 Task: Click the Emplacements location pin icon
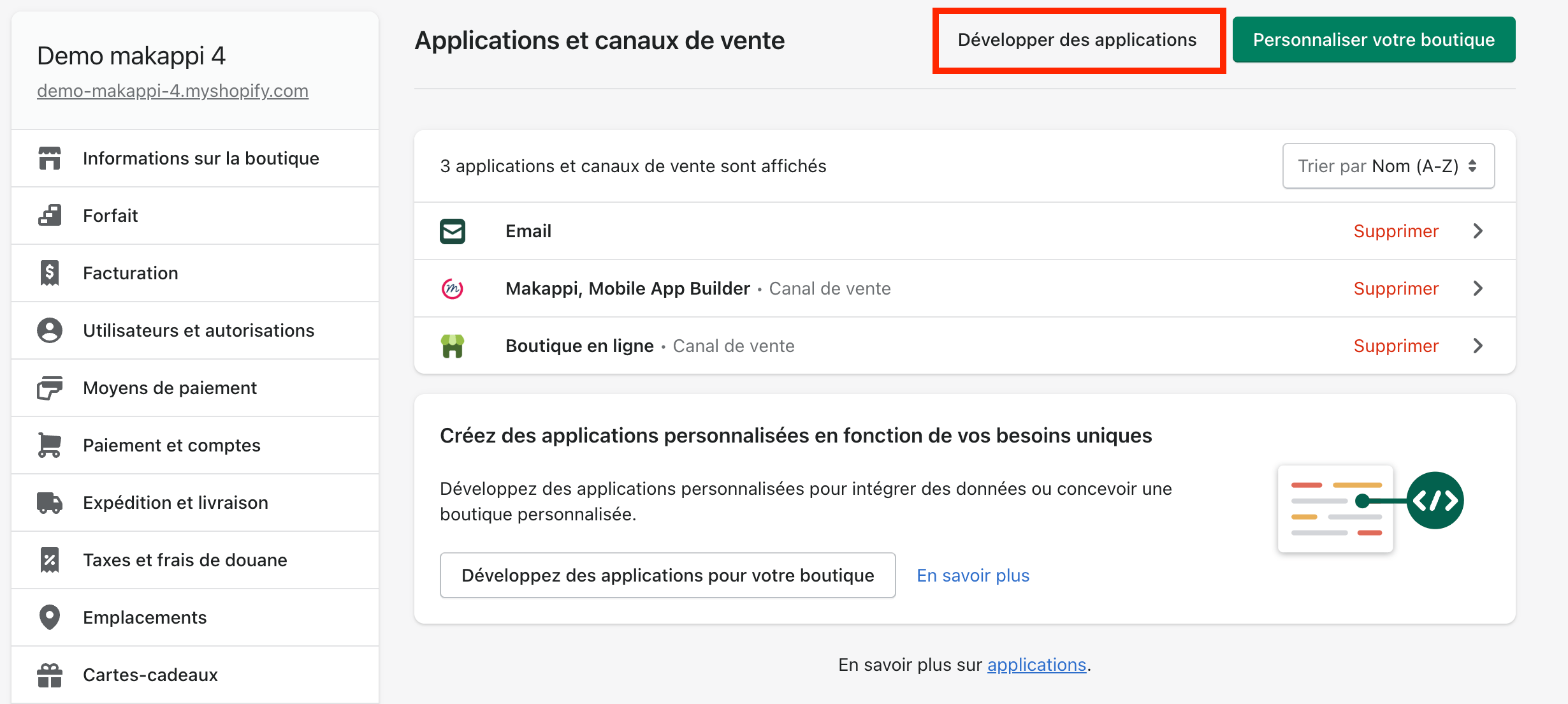pos(49,617)
